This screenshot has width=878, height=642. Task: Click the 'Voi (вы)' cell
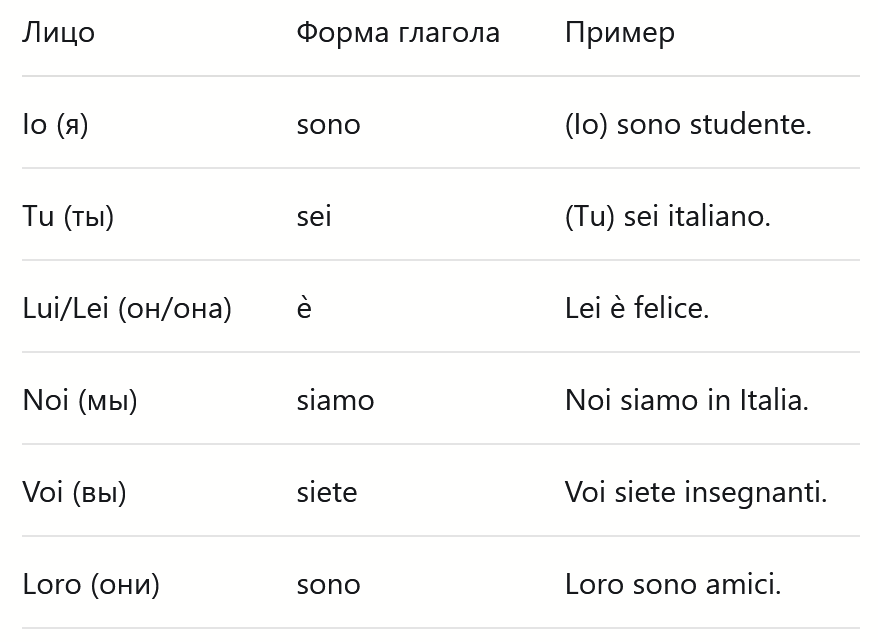tap(74, 493)
